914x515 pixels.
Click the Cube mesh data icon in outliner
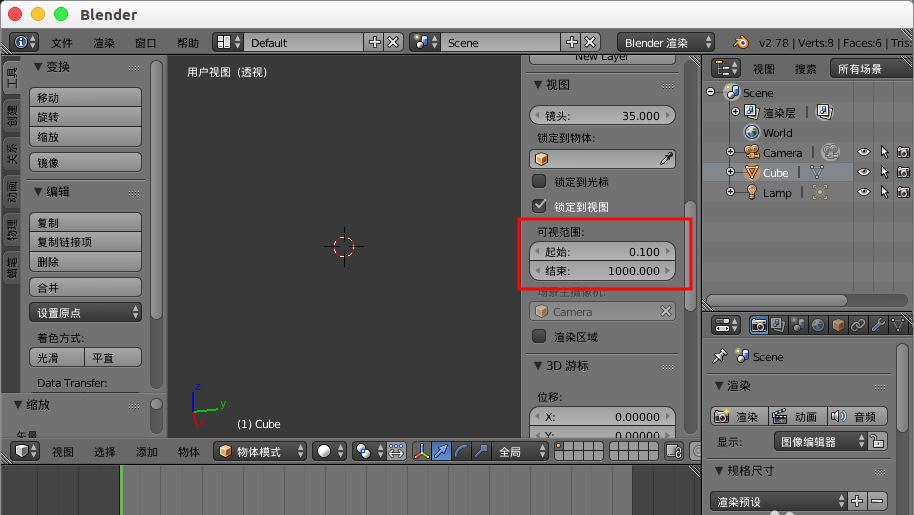pyautogui.click(x=816, y=173)
